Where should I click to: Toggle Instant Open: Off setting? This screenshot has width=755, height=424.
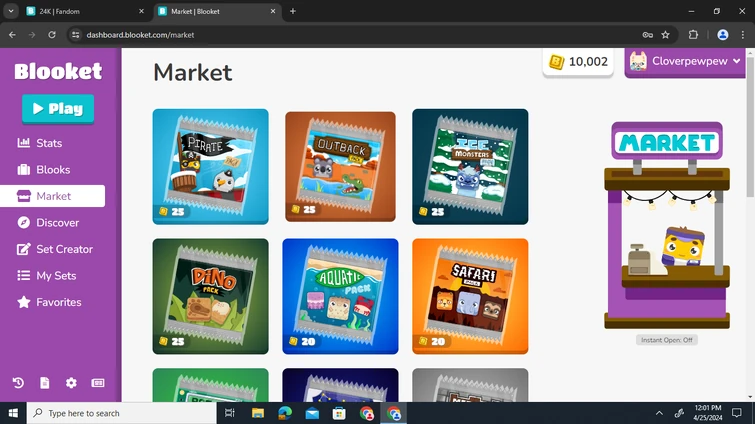pyautogui.click(x=666, y=340)
